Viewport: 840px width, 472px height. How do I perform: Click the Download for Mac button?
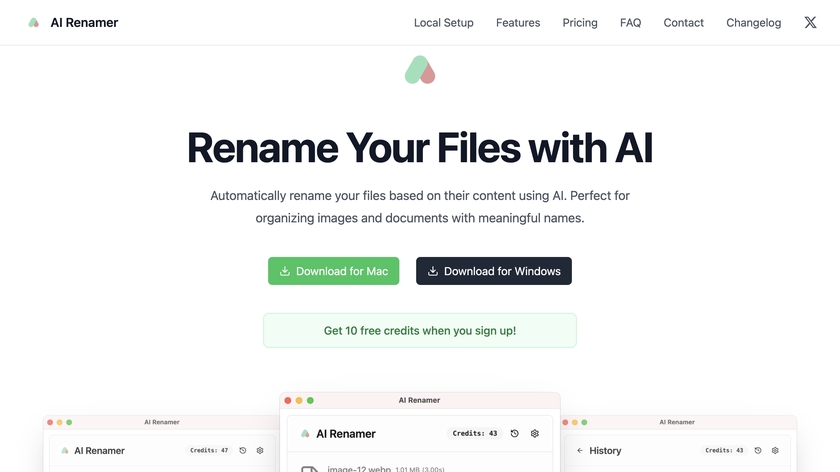click(334, 271)
